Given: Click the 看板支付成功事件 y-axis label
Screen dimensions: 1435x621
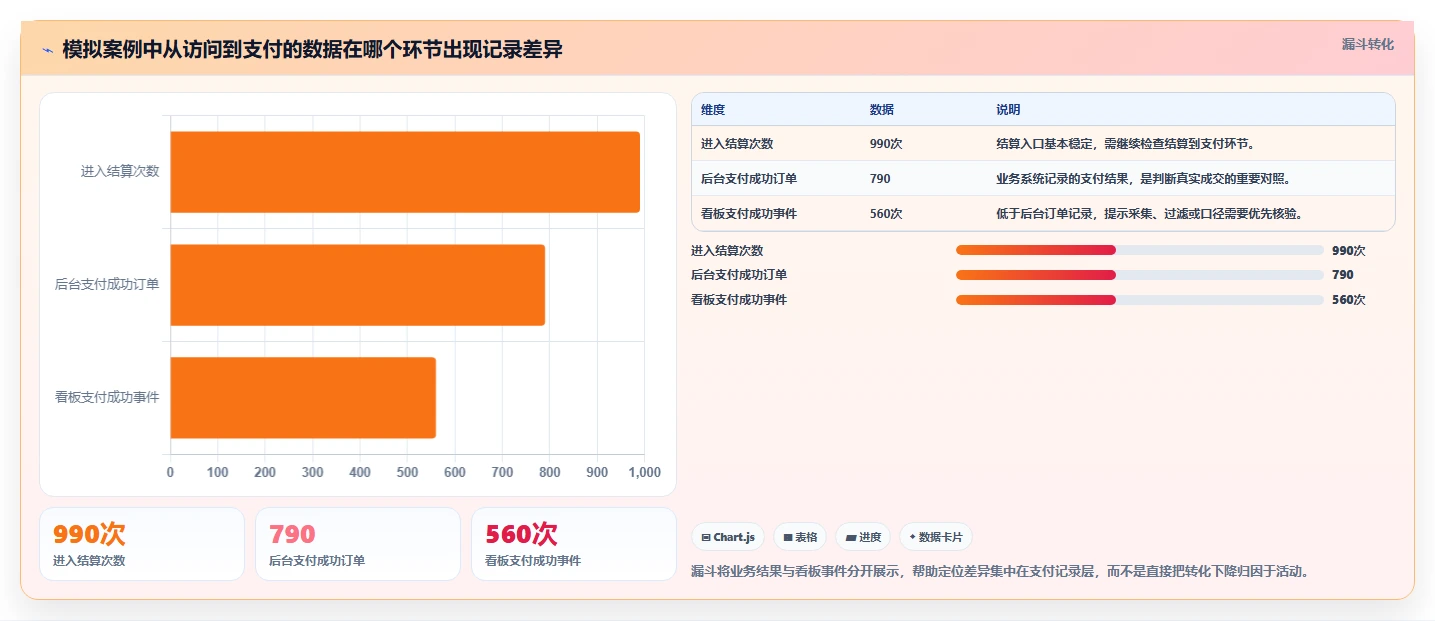Looking at the screenshot, I should [107, 398].
